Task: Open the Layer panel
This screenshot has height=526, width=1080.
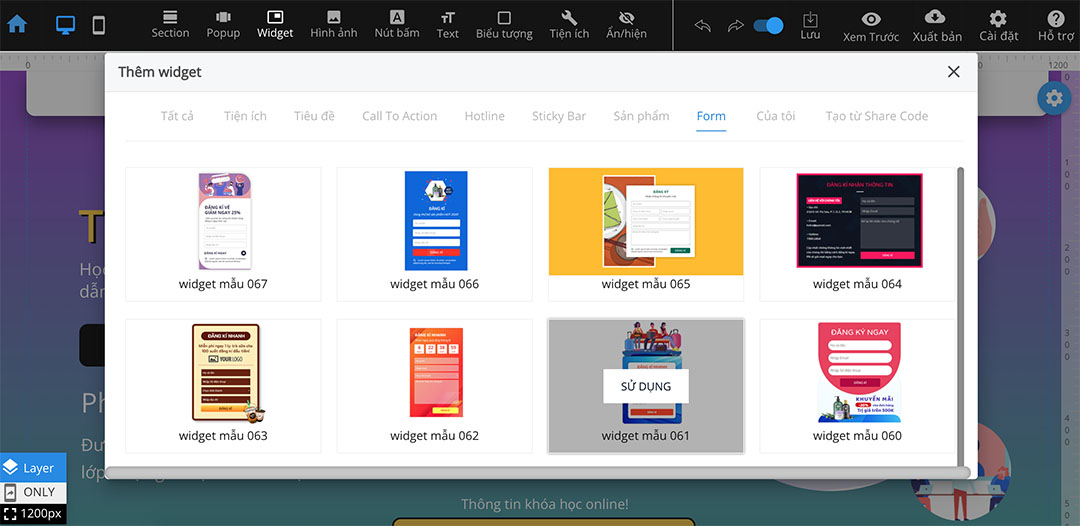Action: coord(33,467)
